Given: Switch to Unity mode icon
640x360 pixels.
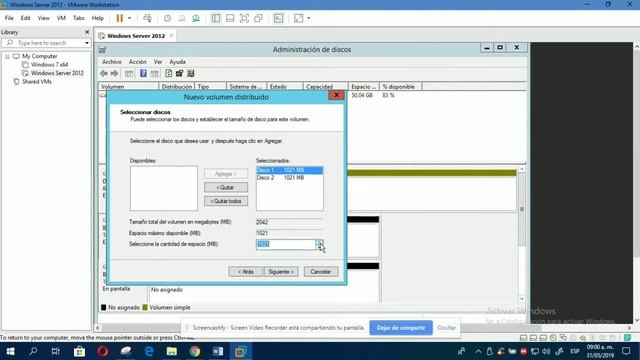Looking at the screenshot, I should (x=258, y=18).
